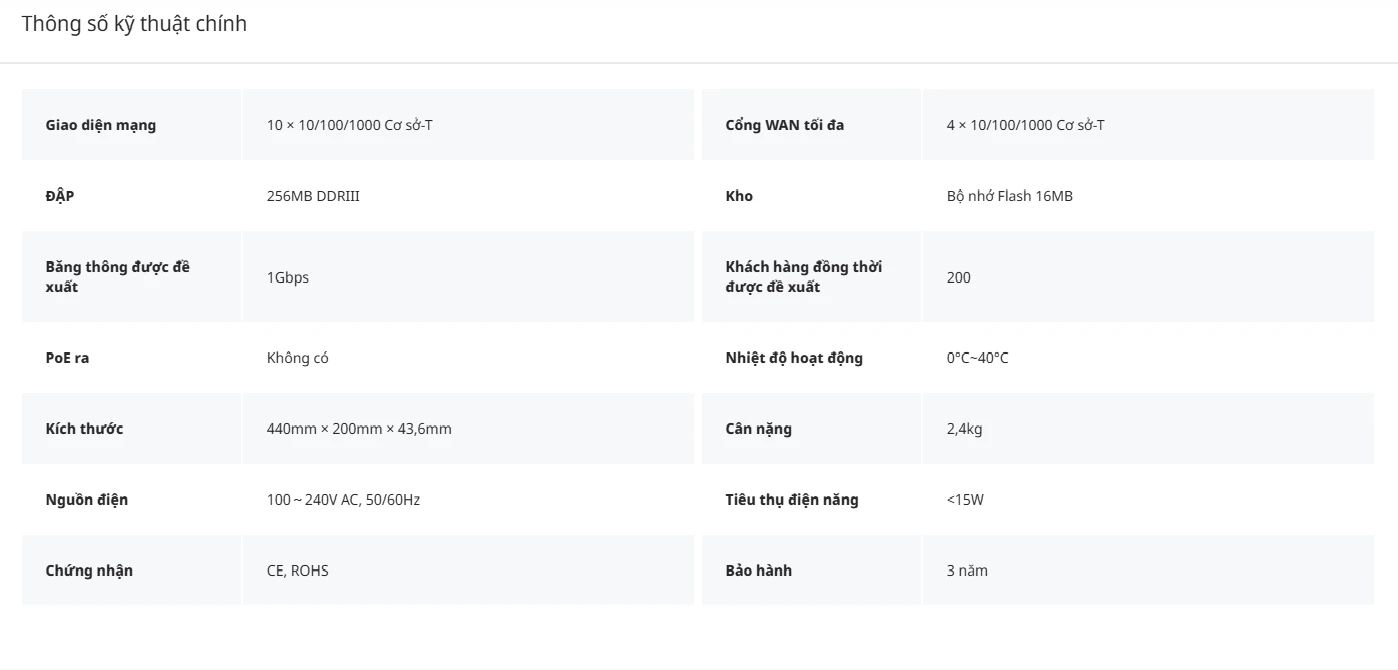Click the value 'CE, ROHS'

pyautogui.click(x=298, y=571)
